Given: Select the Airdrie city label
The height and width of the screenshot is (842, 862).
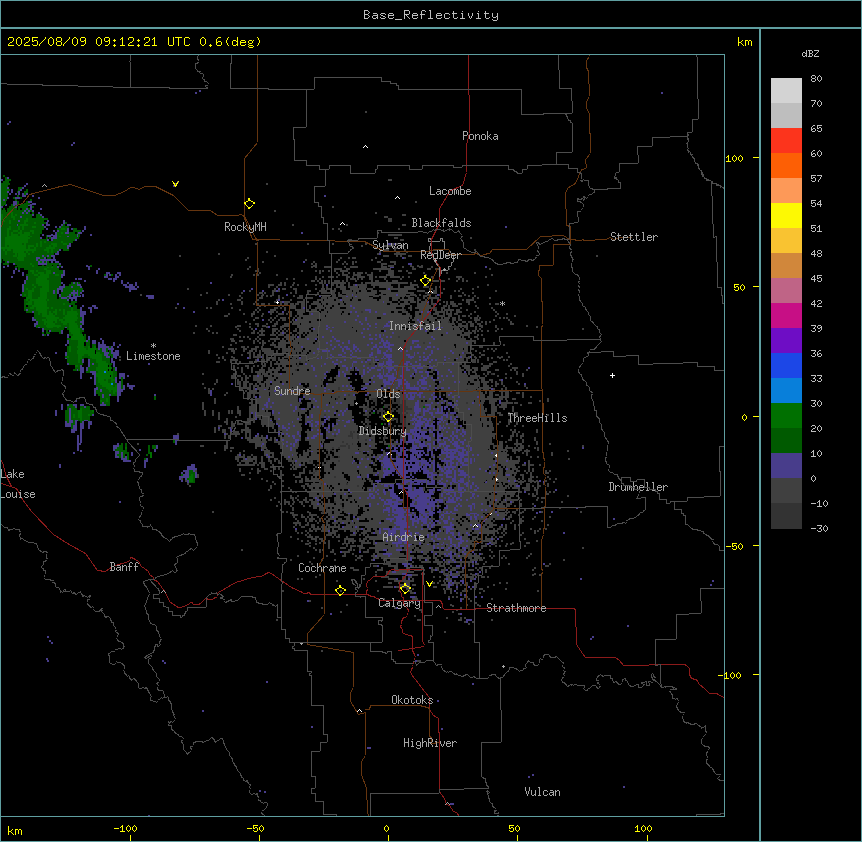Looking at the screenshot, I should pyautogui.click(x=404, y=537).
